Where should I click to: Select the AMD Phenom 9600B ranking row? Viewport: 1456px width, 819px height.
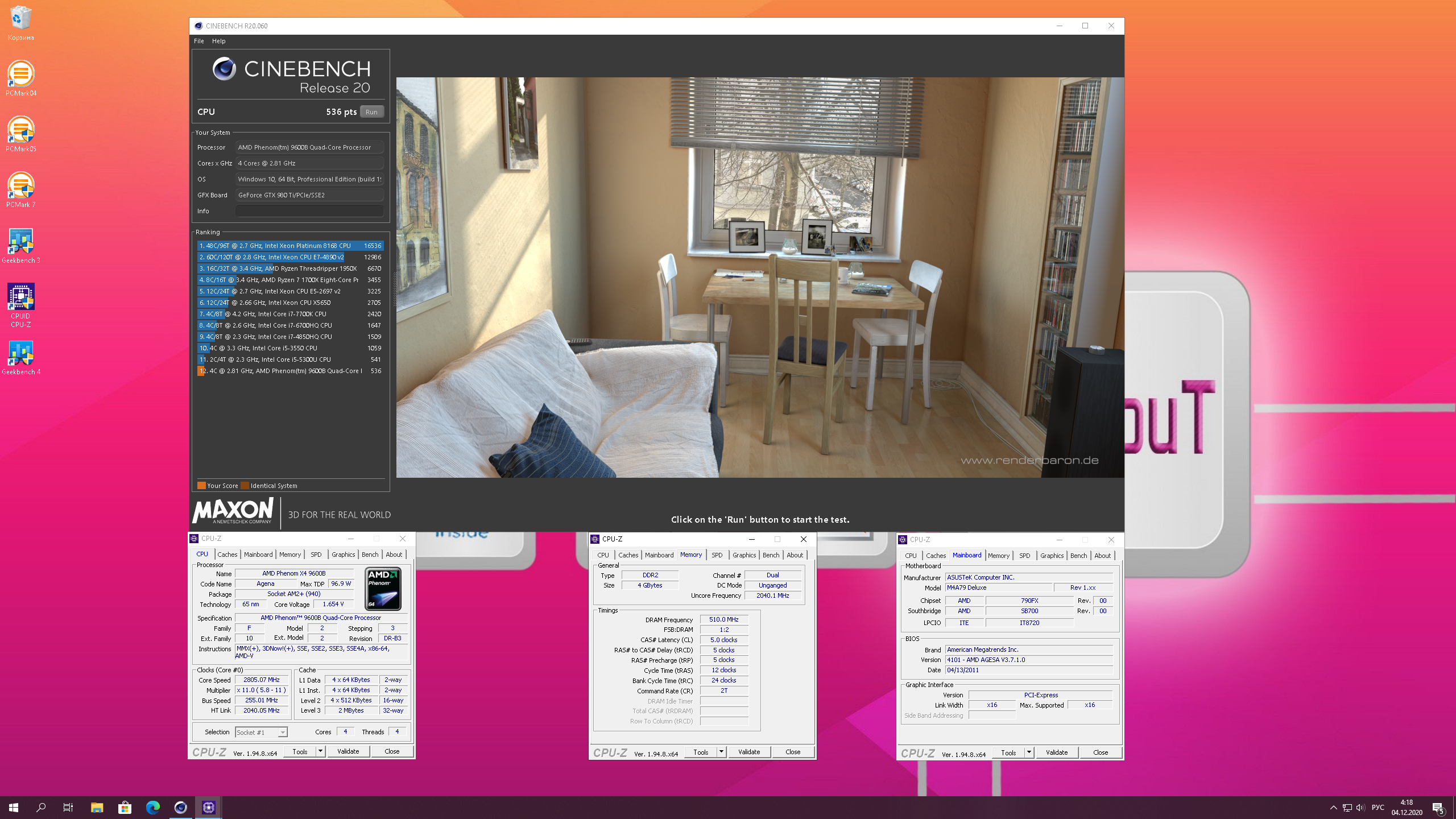[x=290, y=371]
